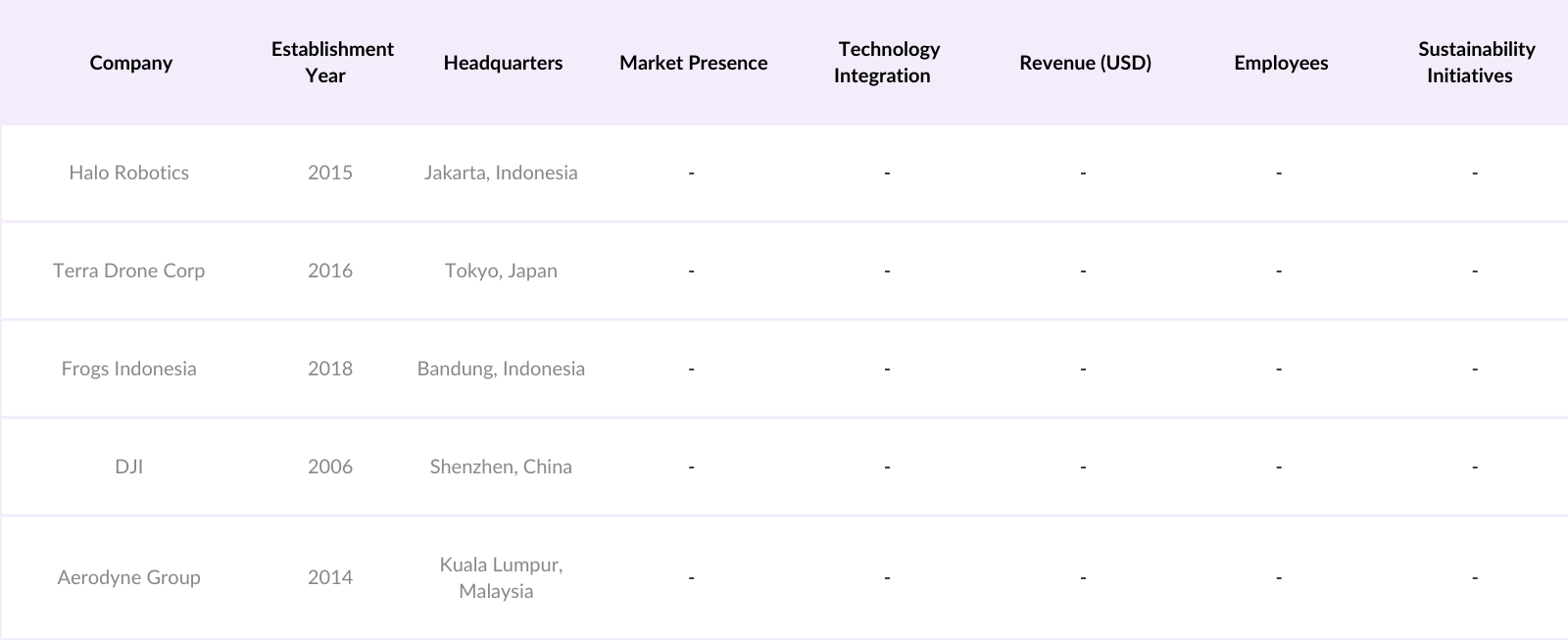This screenshot has width=1568, height=640.
Task: Select the Market Presence header
Action: (x=693, y=63)
